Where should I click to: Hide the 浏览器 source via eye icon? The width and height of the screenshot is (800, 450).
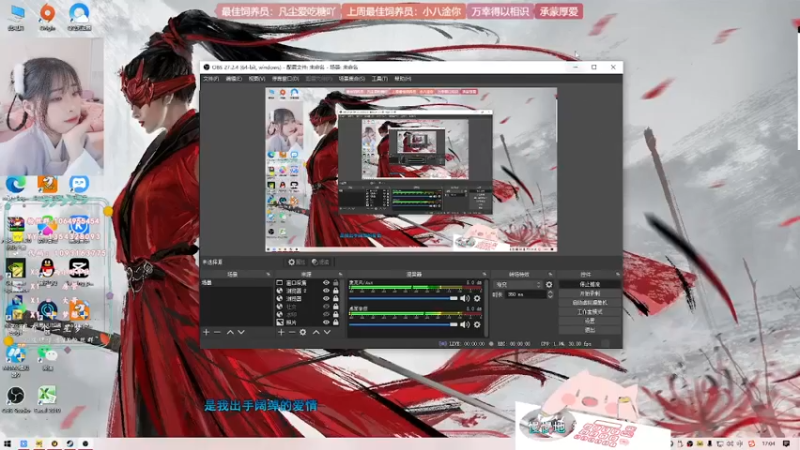tap(326, 298)
